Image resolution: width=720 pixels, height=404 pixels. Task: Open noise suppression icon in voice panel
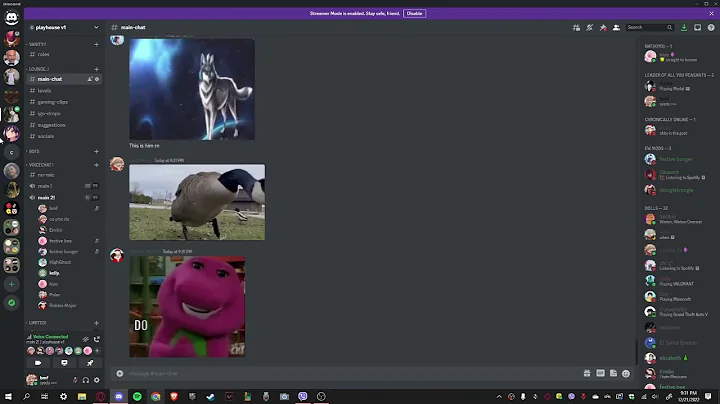pyautogui.click(x=85, y=339)
